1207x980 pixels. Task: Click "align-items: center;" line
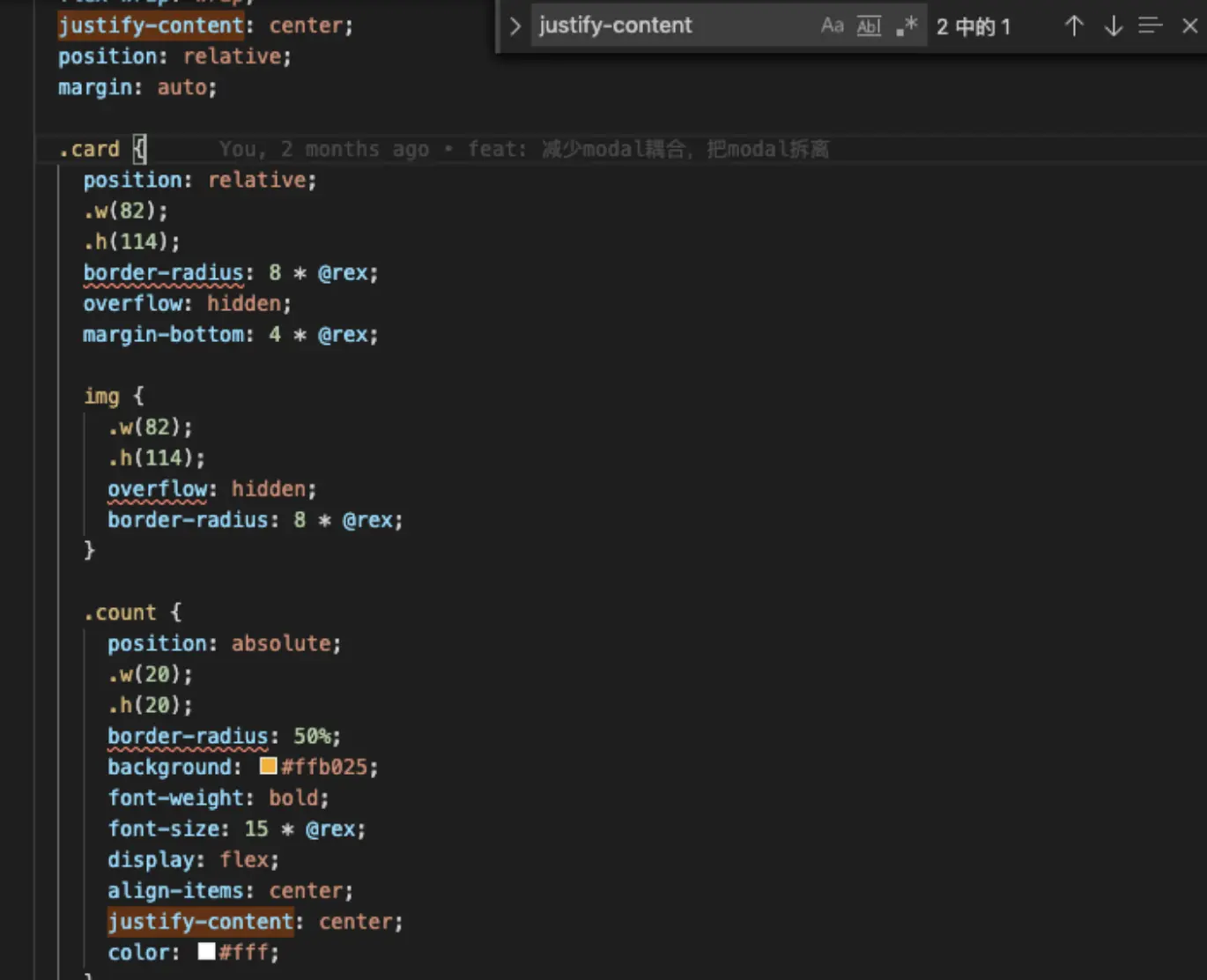click(x=231, y=890)
